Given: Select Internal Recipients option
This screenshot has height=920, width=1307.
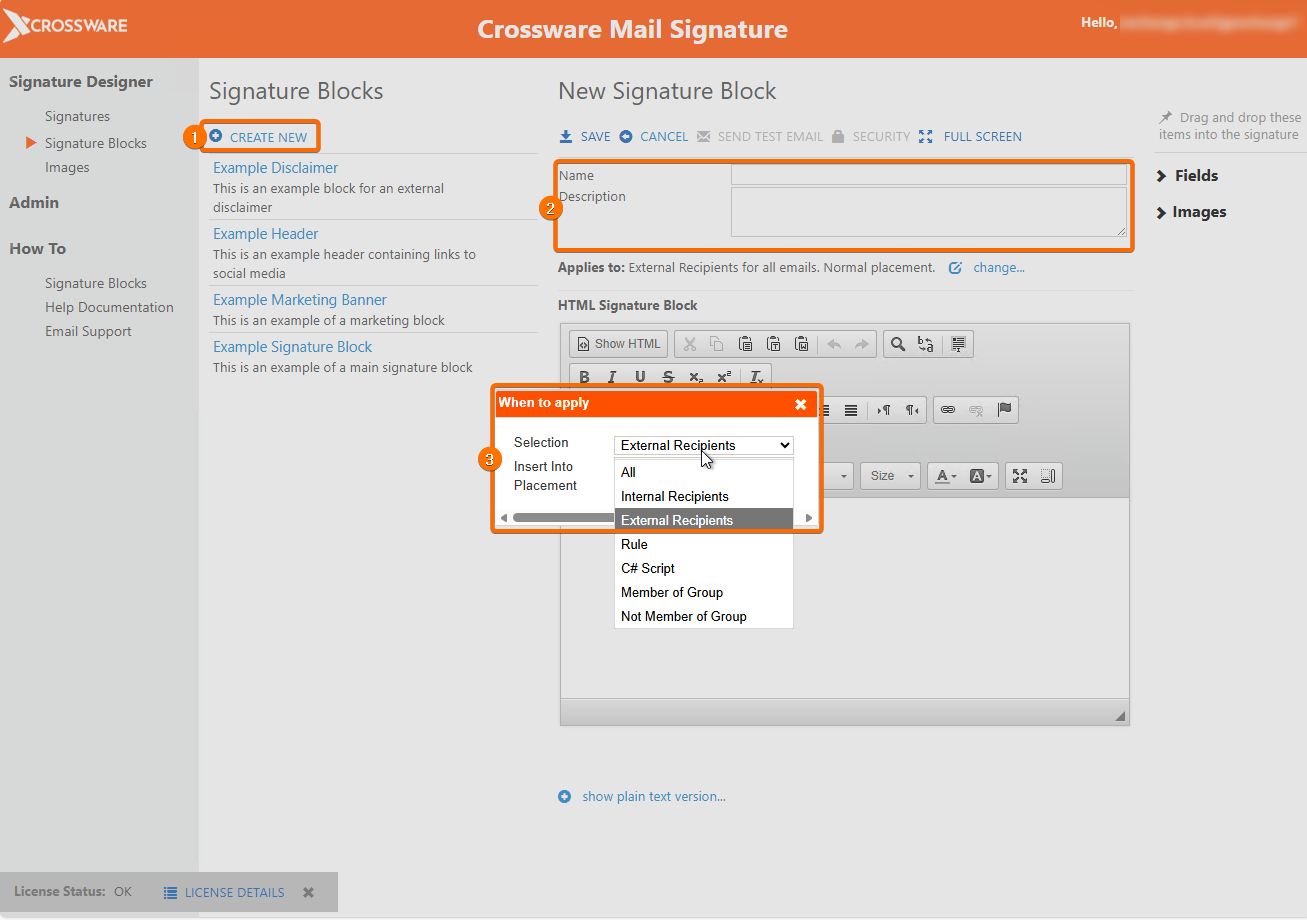Looking at the screenshot, I should pyautogui.click(x=675, y=496).
